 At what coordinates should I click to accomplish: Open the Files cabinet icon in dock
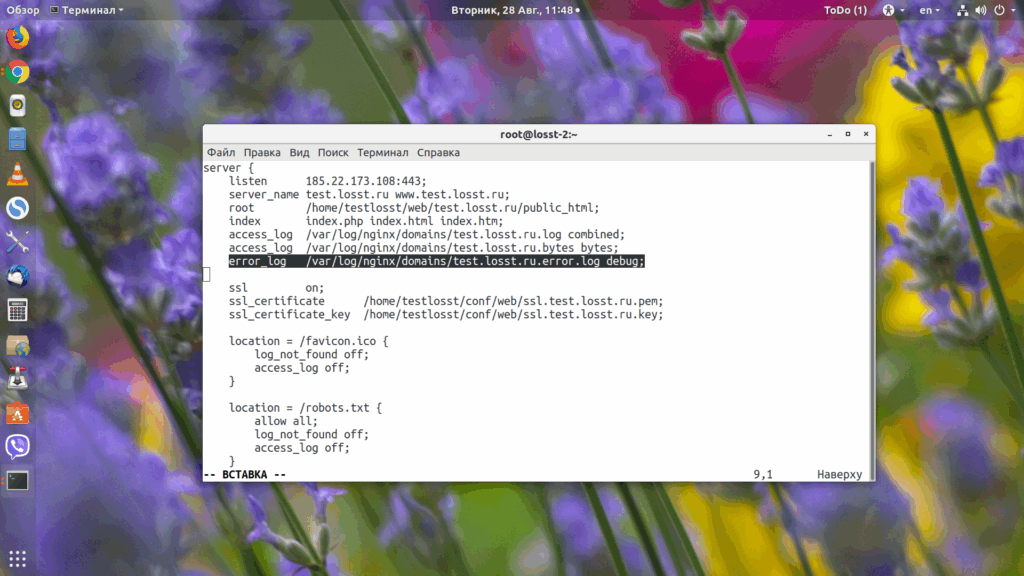point(18,140)
